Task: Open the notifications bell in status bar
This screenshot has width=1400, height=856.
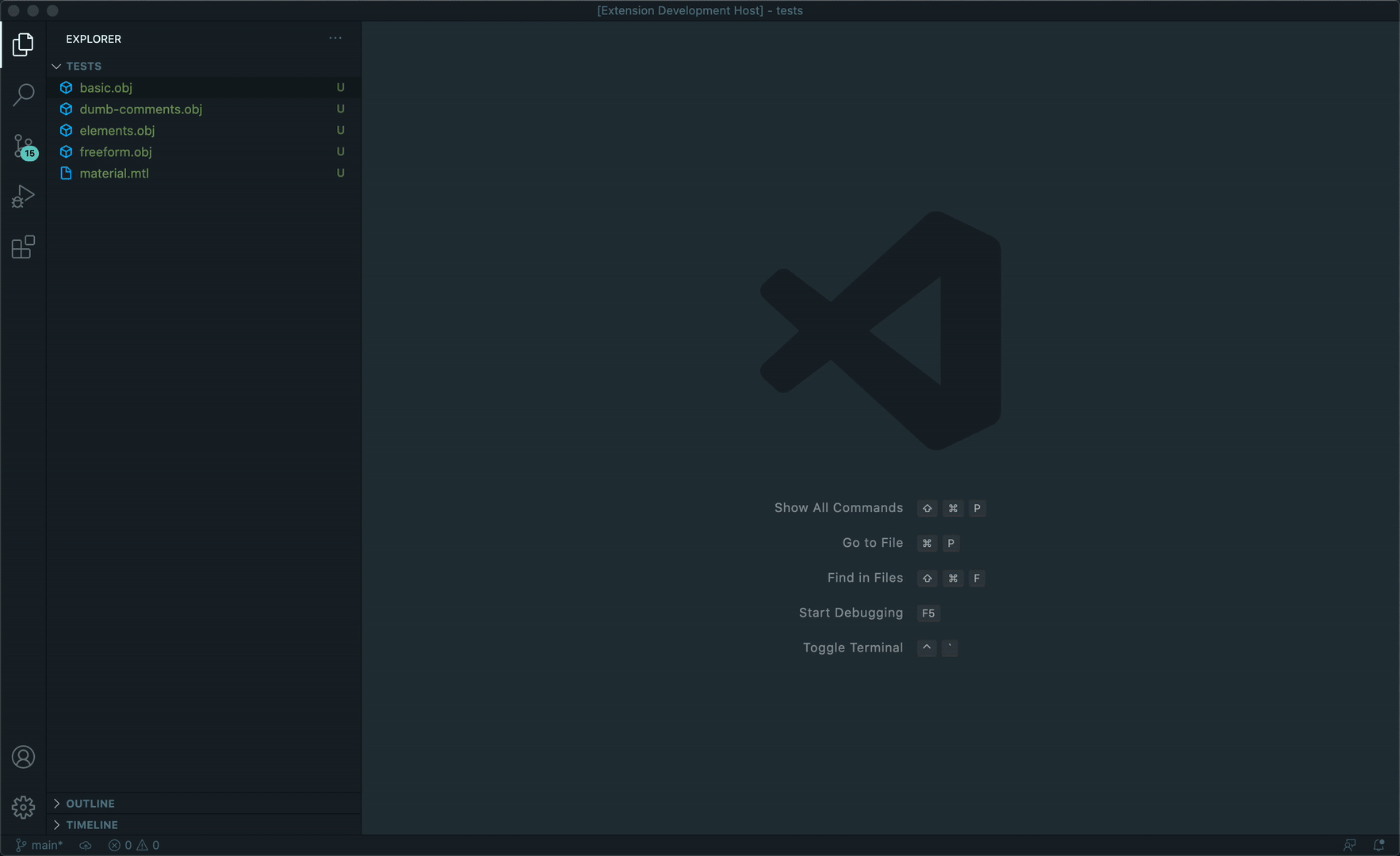Action: coord(1379,845)
